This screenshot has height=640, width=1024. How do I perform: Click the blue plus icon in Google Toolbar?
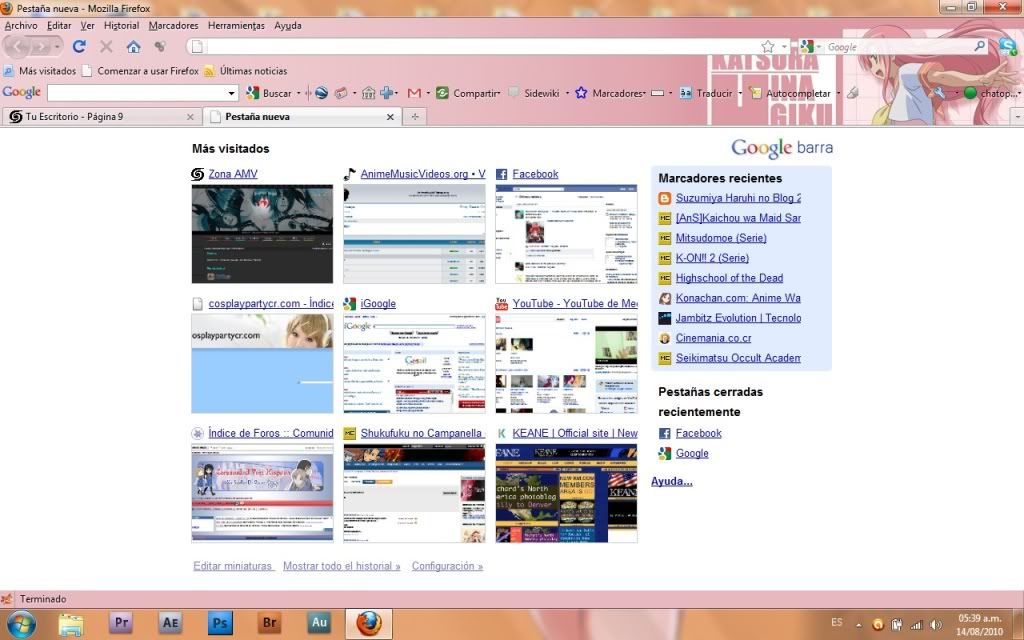pos(387,93)
